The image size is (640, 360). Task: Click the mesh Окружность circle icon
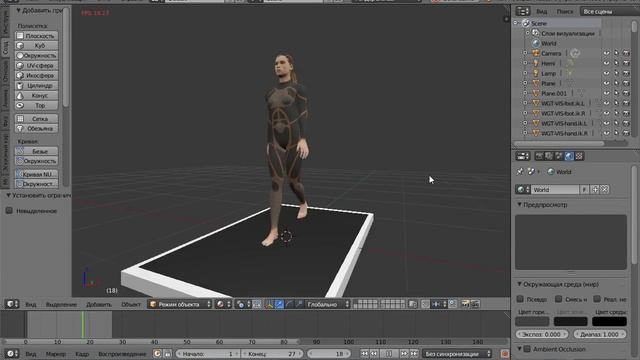[x=20, y=56]
